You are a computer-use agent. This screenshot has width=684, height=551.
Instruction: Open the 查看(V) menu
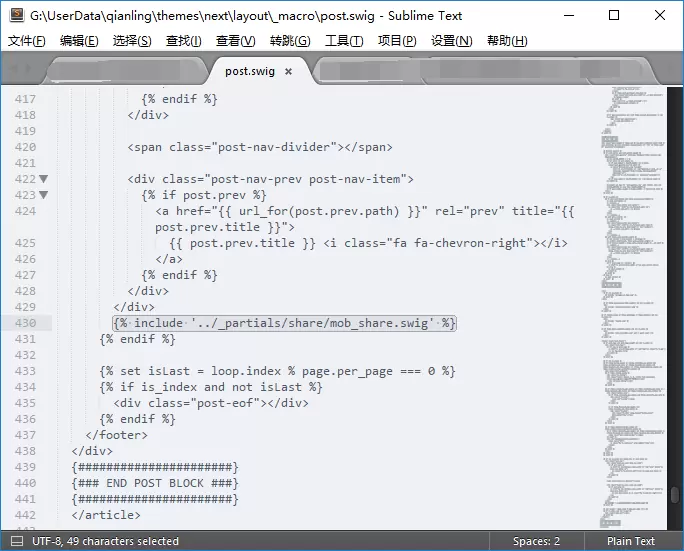235,41
